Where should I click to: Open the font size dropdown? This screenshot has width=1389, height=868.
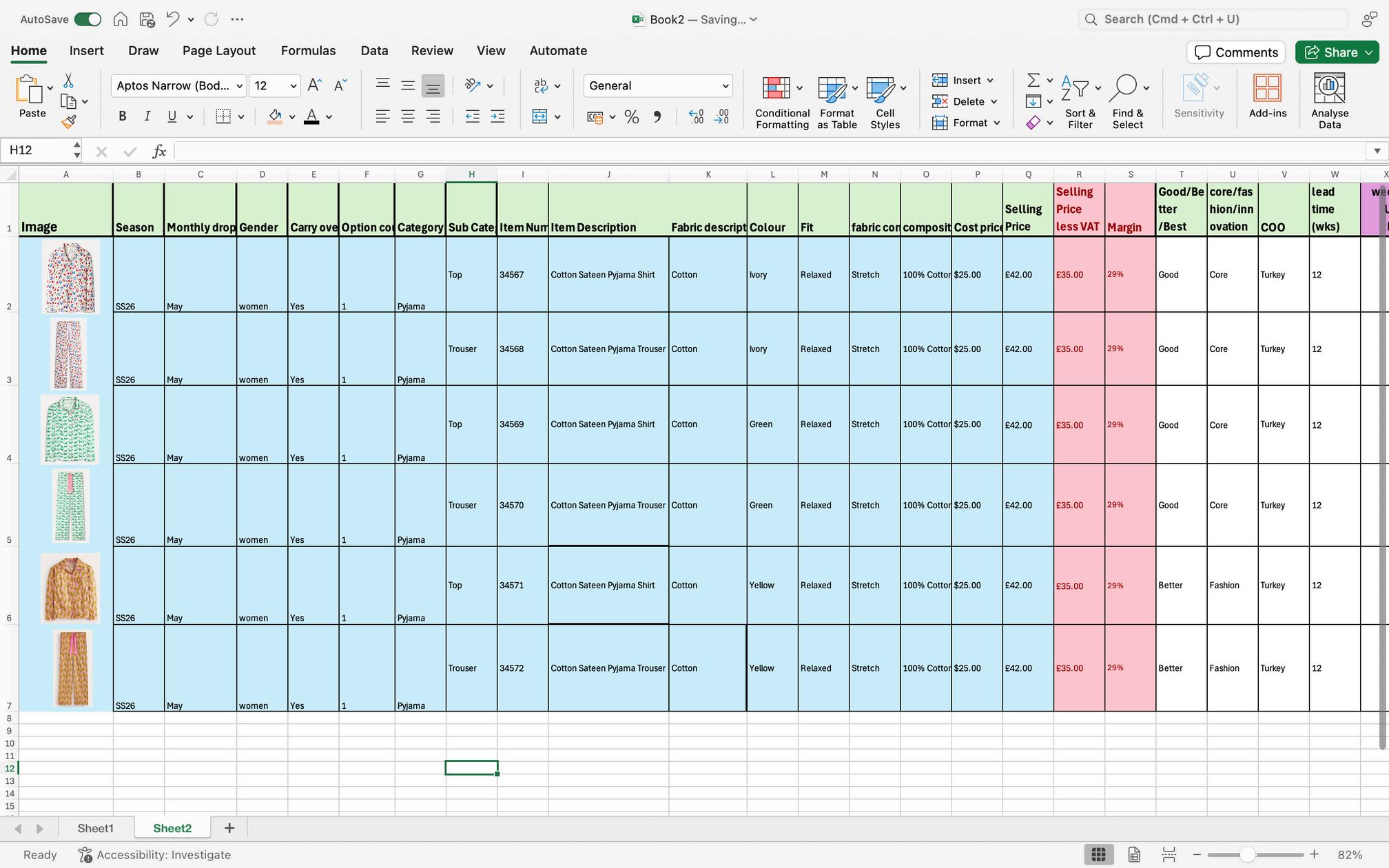tap(293, 86)
